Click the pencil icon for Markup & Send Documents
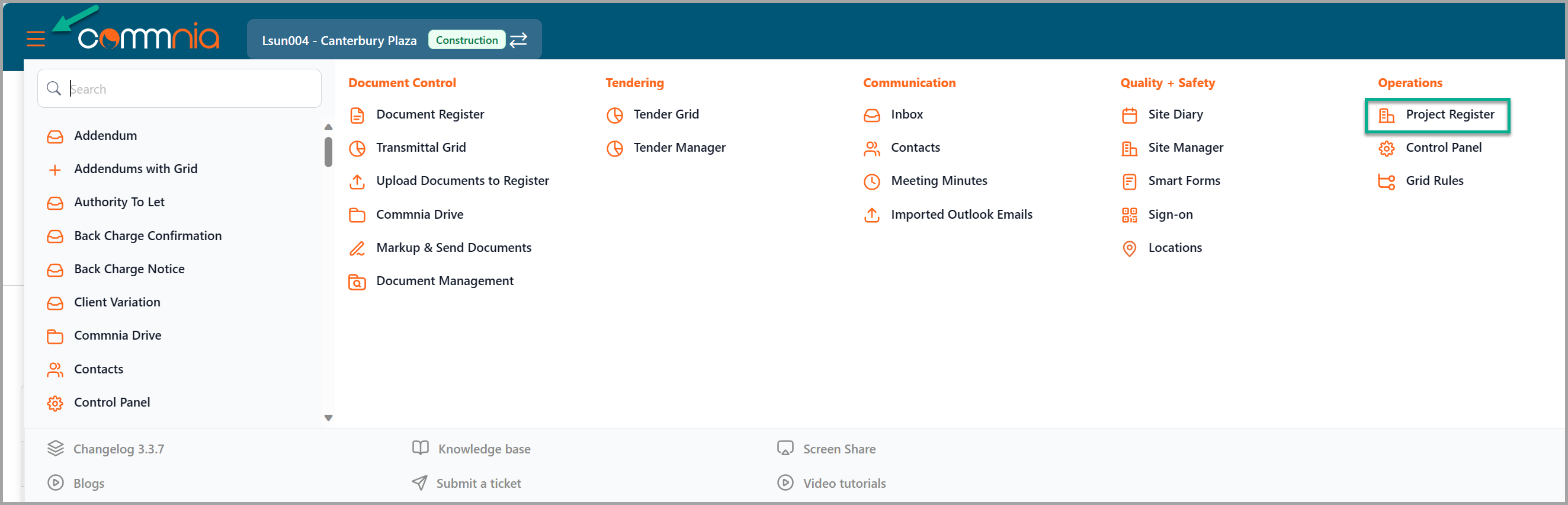The height and width of the screenshot is (505, 1568). pyautogui.click(x=357, y=248)
